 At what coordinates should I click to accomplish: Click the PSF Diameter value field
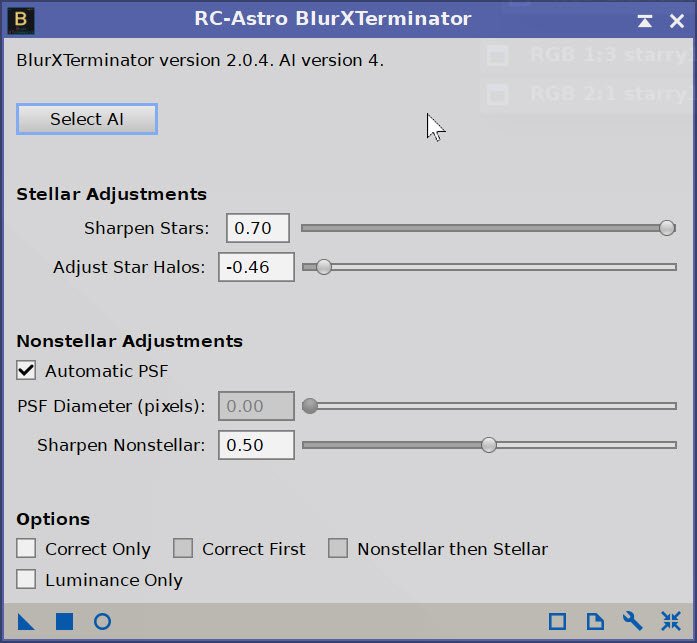point(256,406)
